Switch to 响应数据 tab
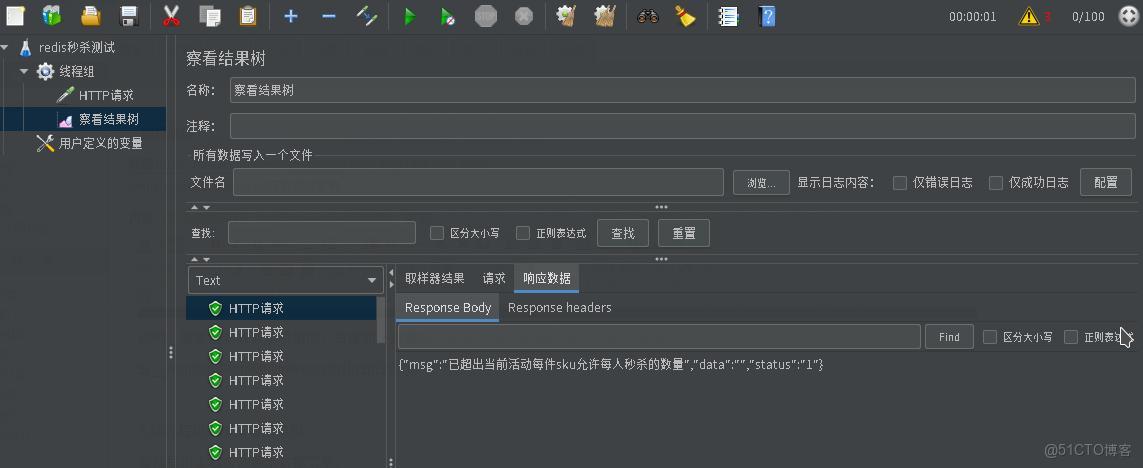The height and width of the screenshot is (468, 1143). click(x=547, y=278)
